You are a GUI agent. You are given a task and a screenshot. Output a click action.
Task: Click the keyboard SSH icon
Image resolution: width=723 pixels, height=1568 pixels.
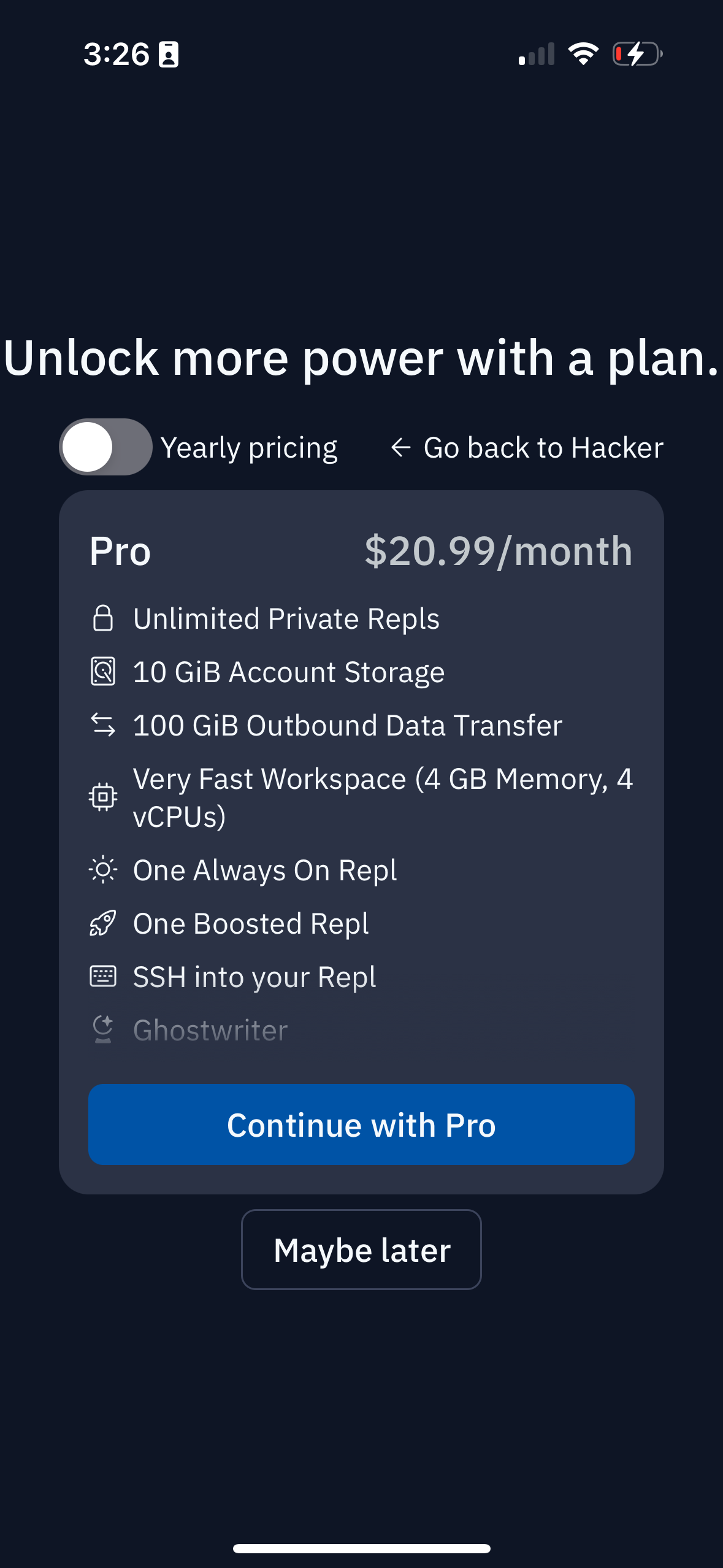pos(103,976)
